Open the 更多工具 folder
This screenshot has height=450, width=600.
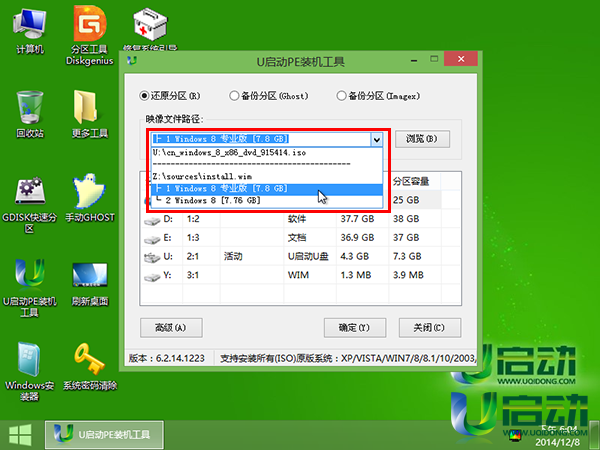point(90,114)
